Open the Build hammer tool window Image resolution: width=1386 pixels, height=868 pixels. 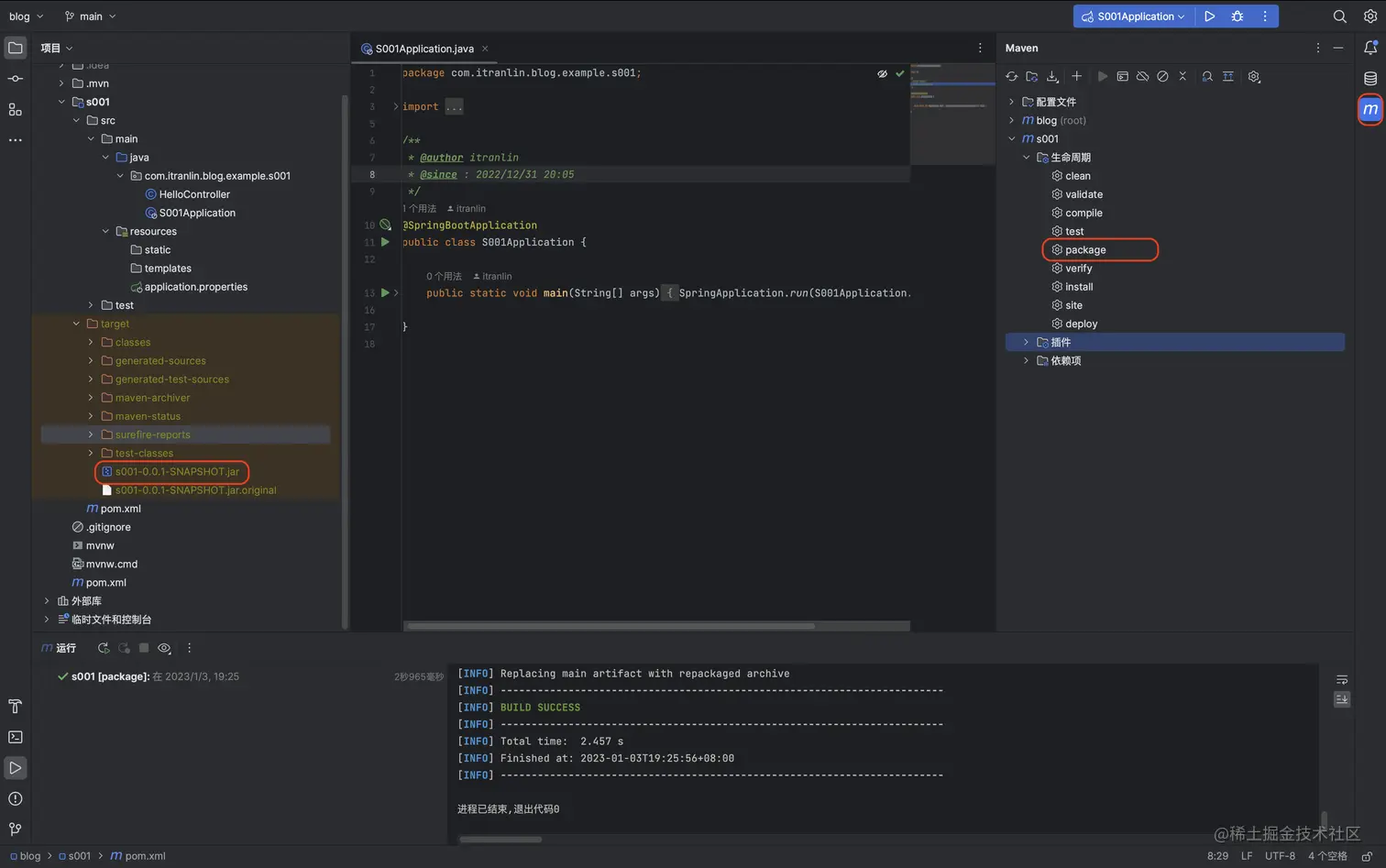[x=16, y=707]
